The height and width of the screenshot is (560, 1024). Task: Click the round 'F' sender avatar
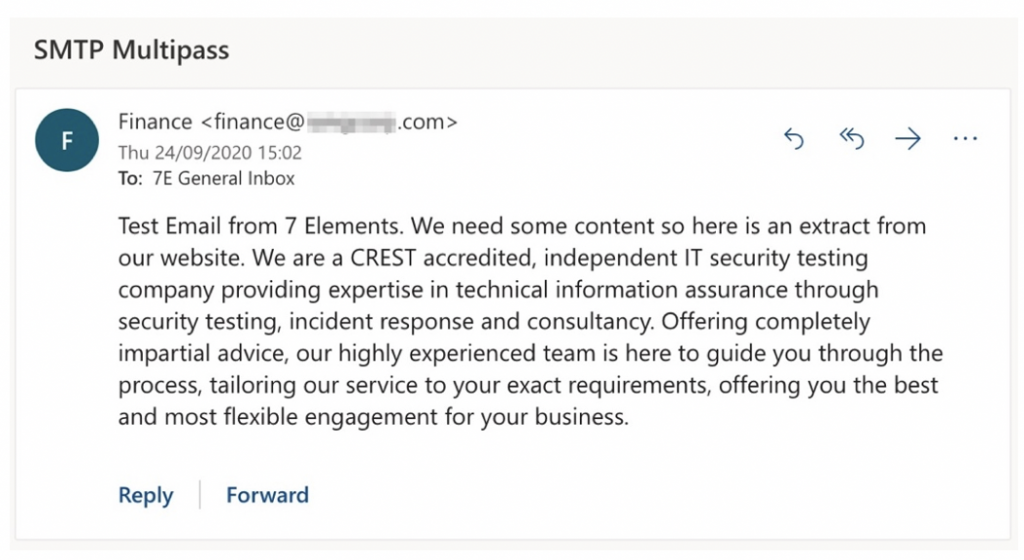point(67,140)
